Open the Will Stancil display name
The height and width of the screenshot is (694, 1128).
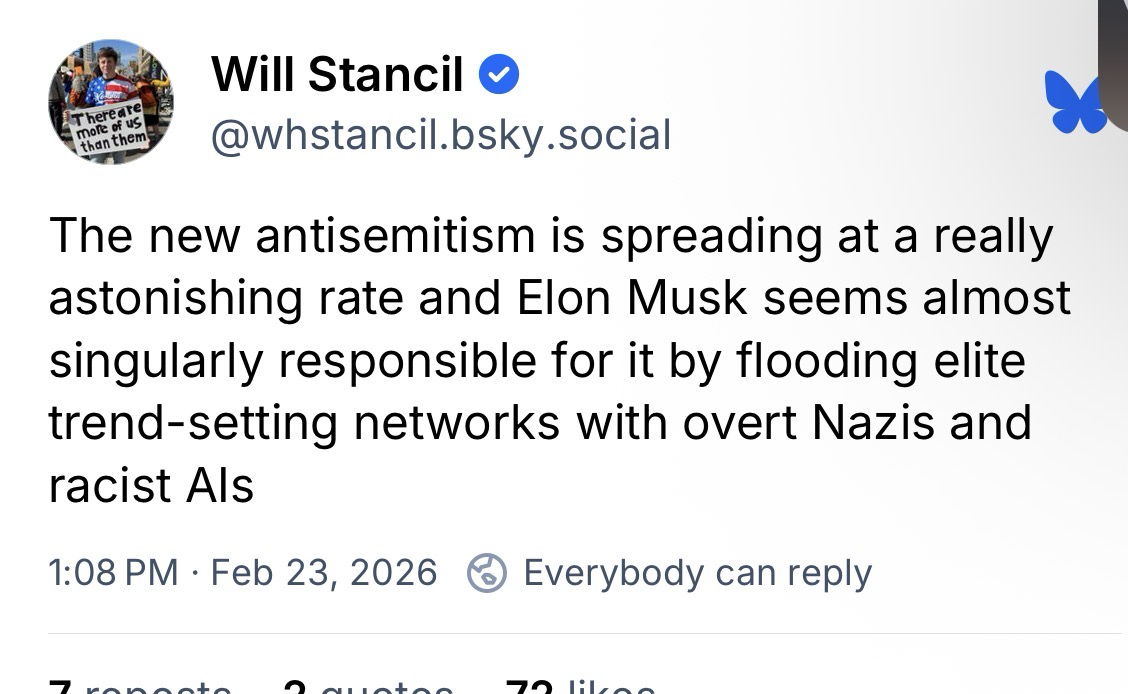coord(337,75)
